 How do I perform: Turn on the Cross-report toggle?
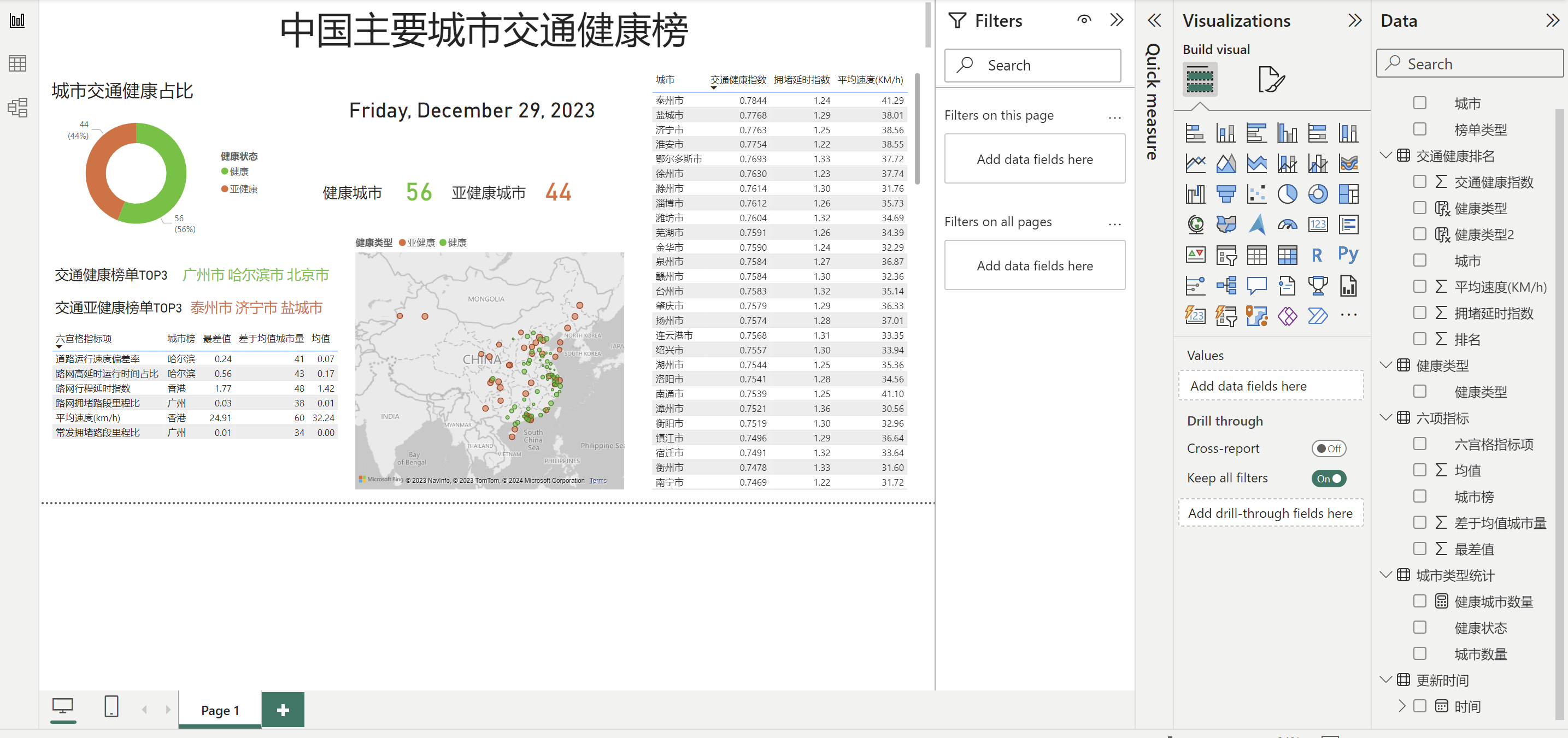coord(1328,448)
